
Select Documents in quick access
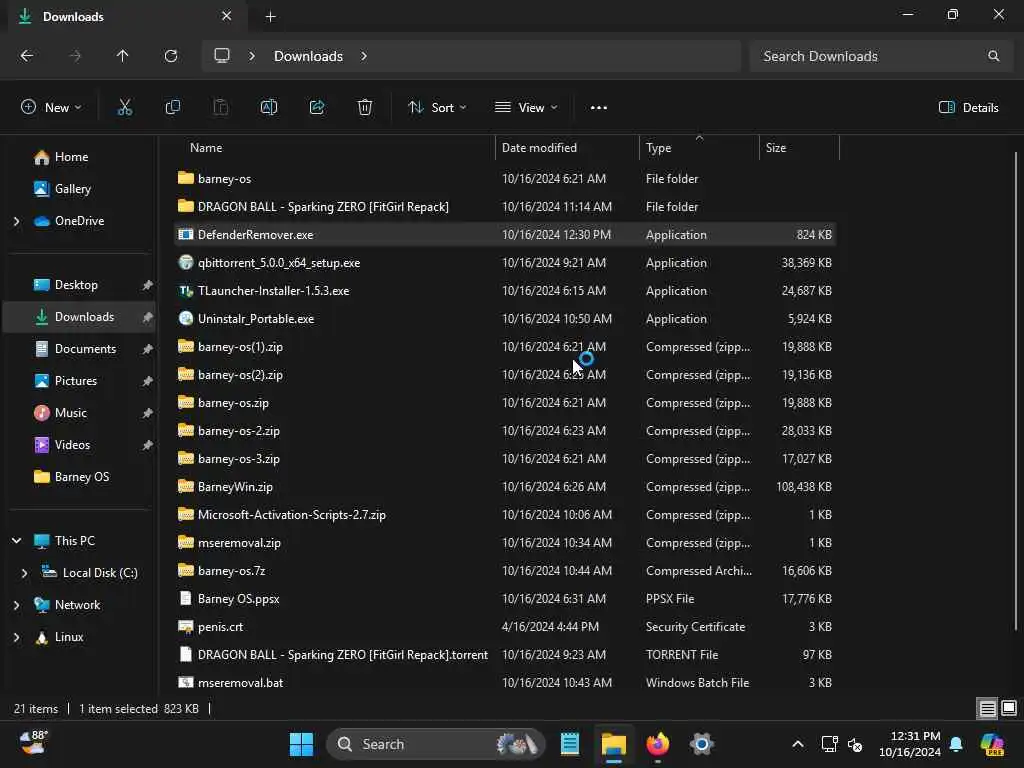coord(85,349)
